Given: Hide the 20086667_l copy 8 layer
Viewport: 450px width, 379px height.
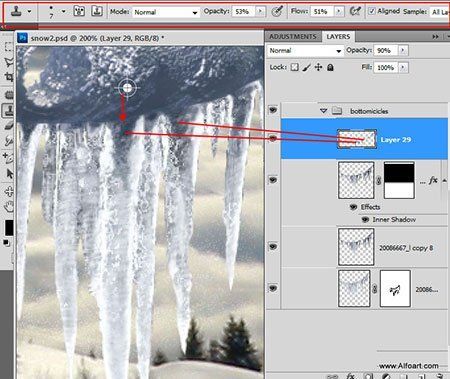Looking at the screenshot, I should (273, 247).
